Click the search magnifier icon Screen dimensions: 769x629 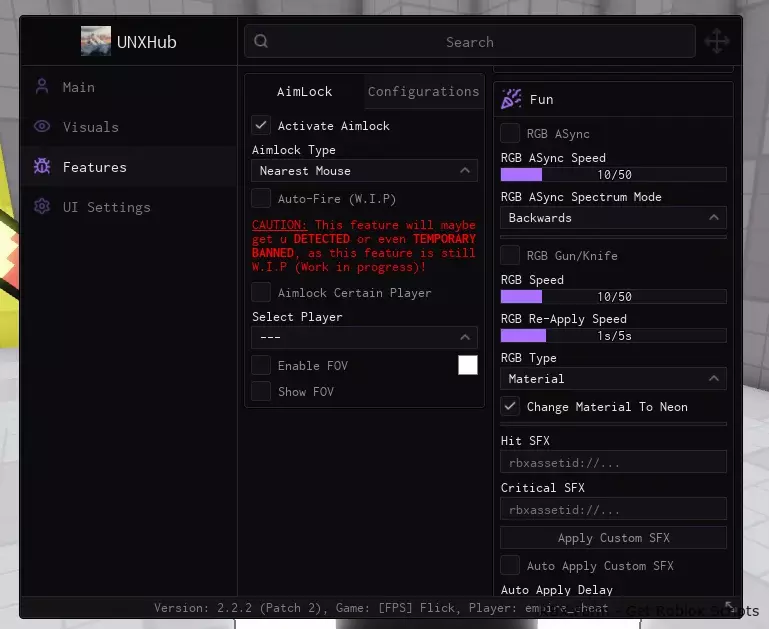(x=261, y=41)
